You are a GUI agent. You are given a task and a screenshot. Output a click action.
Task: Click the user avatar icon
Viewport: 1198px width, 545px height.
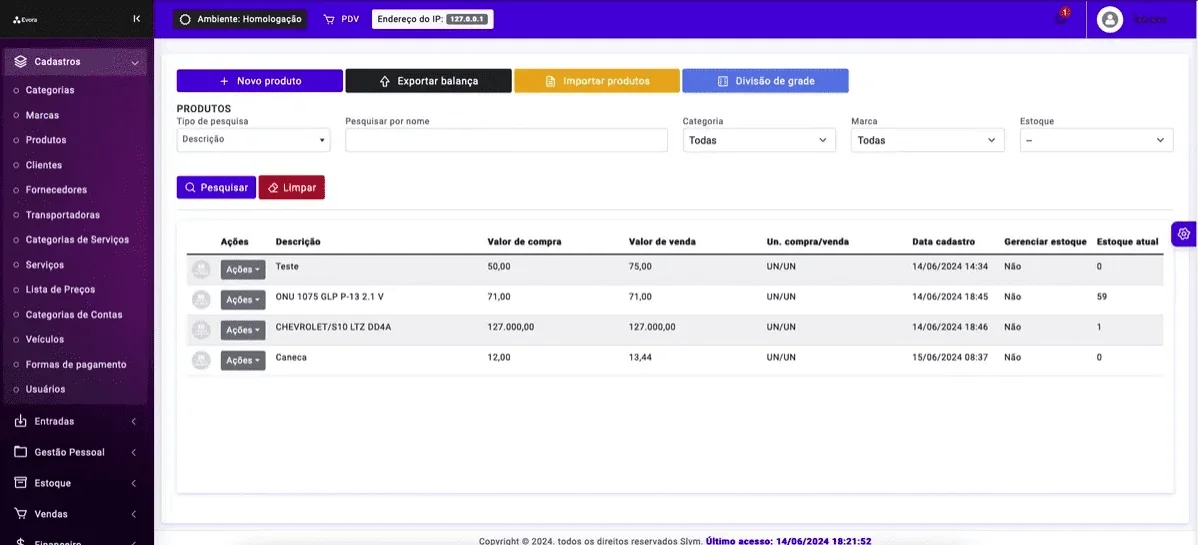1109,19
